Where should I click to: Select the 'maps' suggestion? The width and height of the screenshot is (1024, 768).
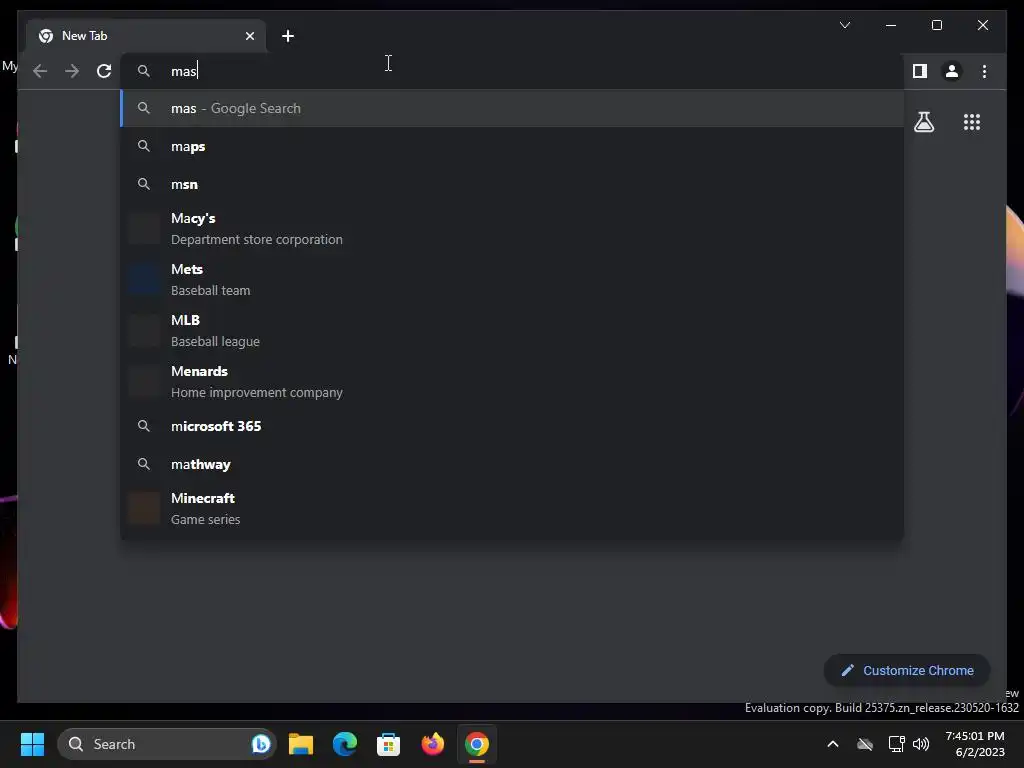pos(512,146)
